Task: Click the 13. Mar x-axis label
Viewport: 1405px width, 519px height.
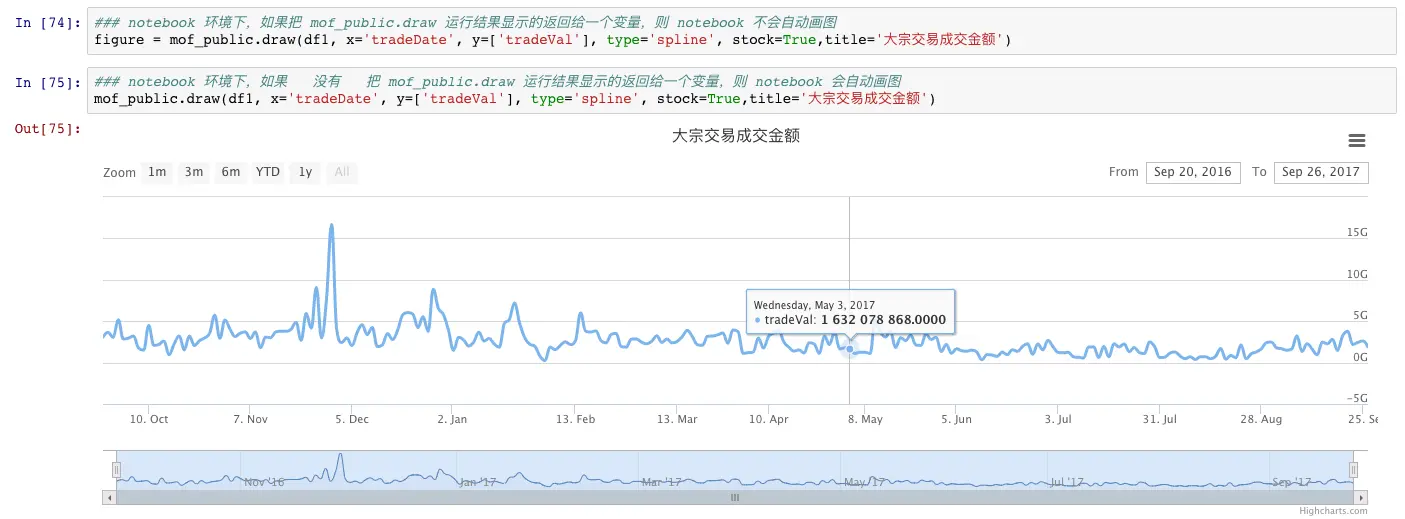Action: [x=677, y=419]
